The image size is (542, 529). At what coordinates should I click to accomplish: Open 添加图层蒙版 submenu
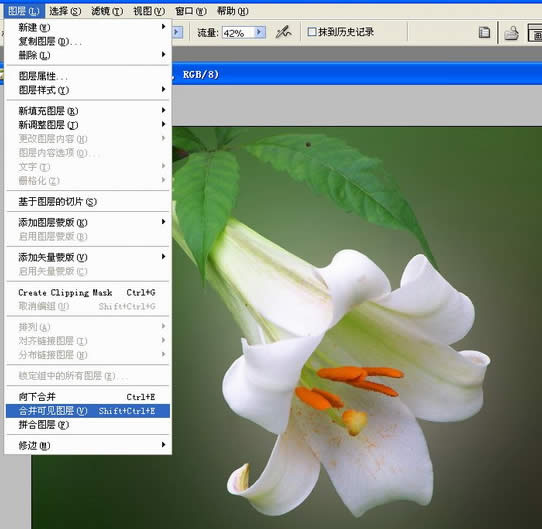88,222
